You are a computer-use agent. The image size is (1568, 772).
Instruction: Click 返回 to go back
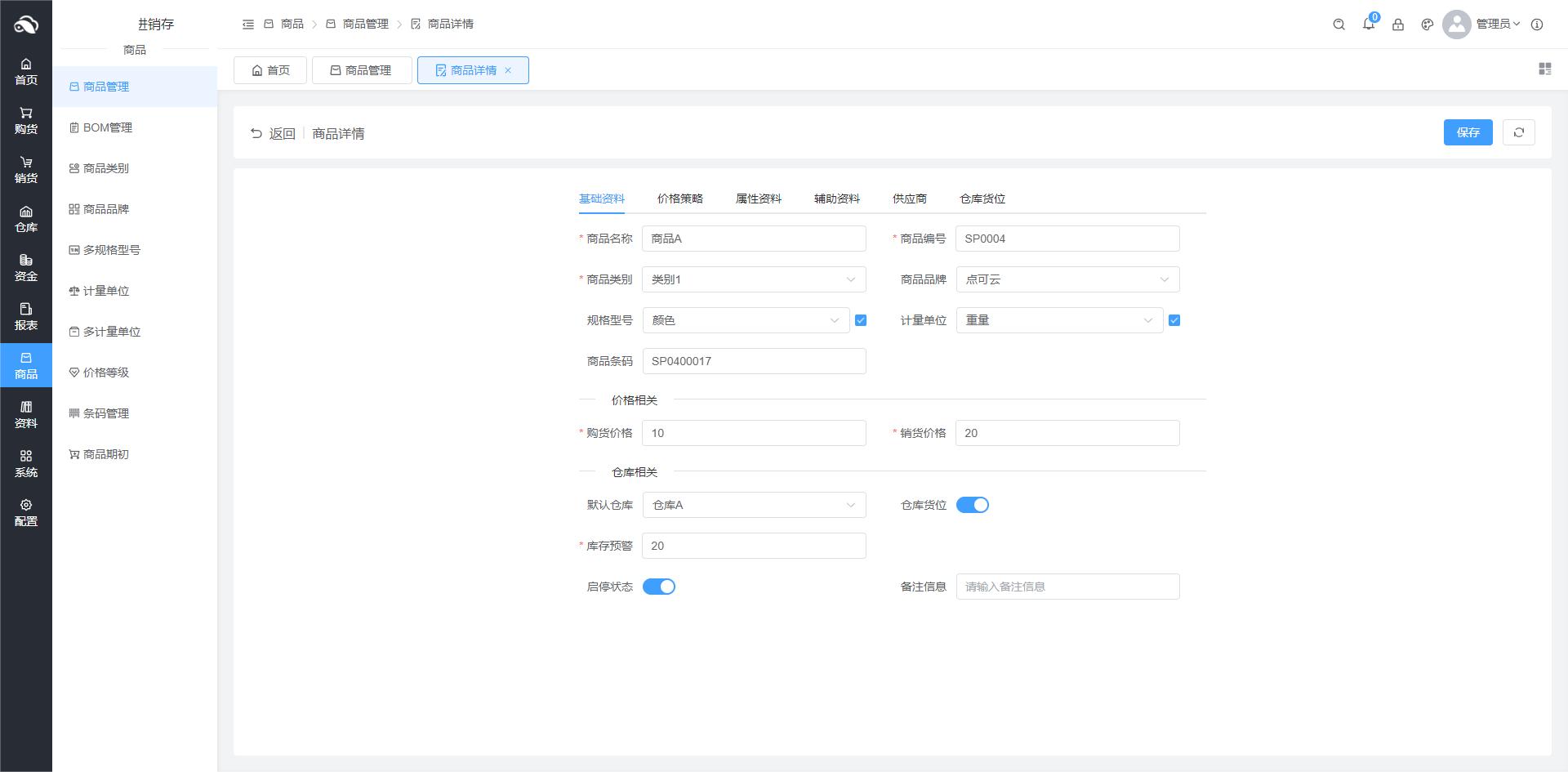tap(274, 133)
